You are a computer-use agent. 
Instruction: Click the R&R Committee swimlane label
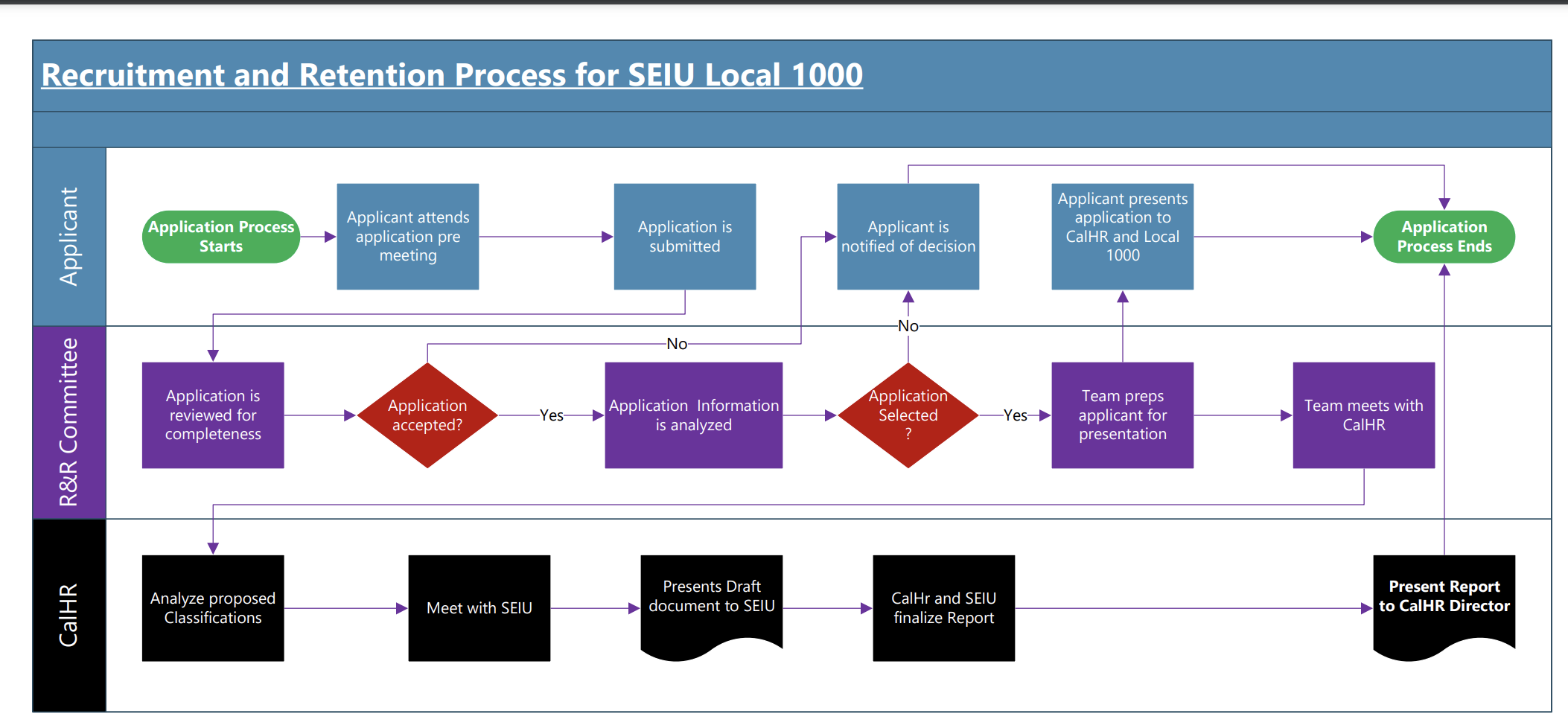click(x=68, y=422)
